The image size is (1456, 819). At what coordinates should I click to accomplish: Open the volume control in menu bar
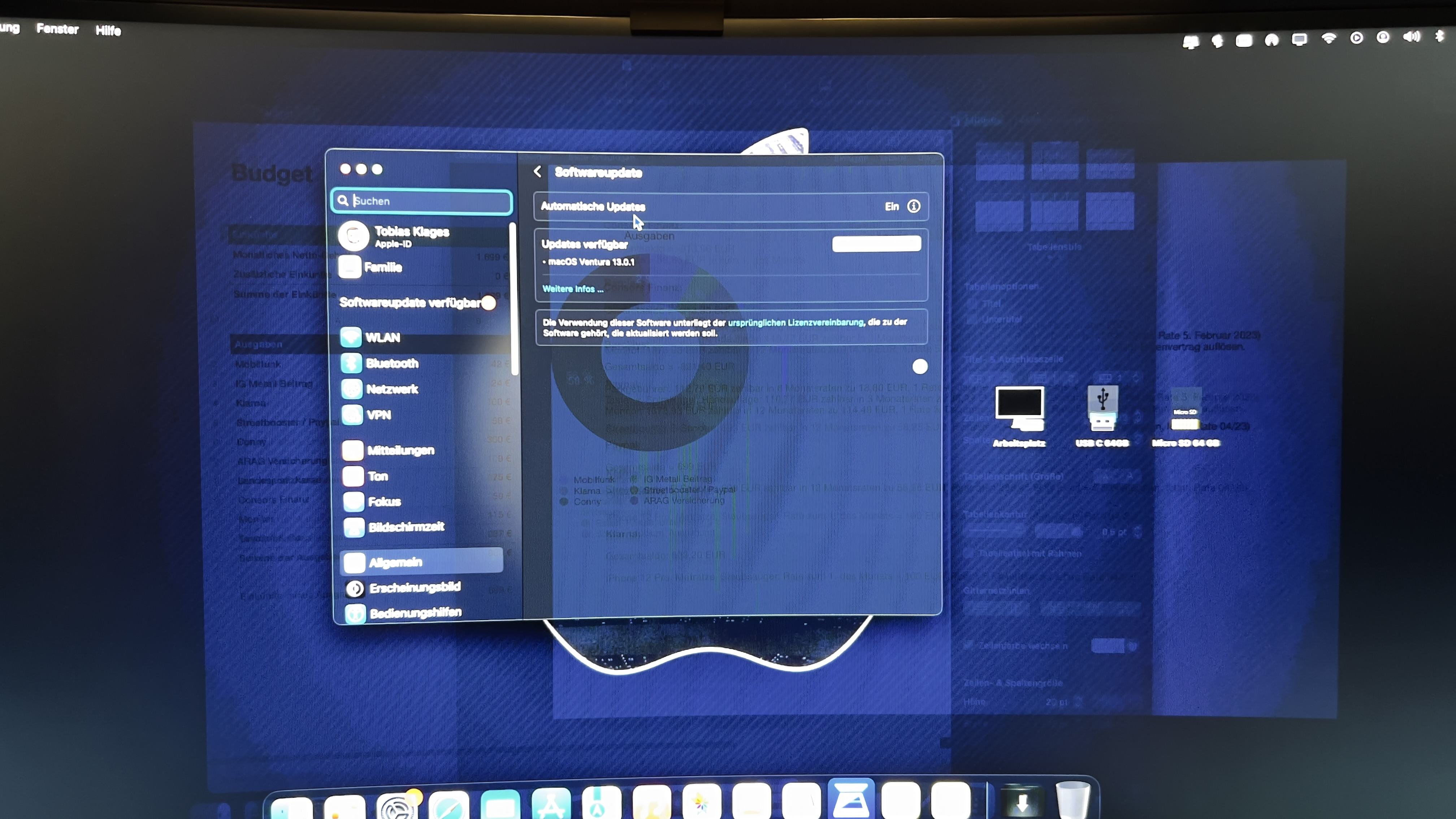(x=1411, y=37)
